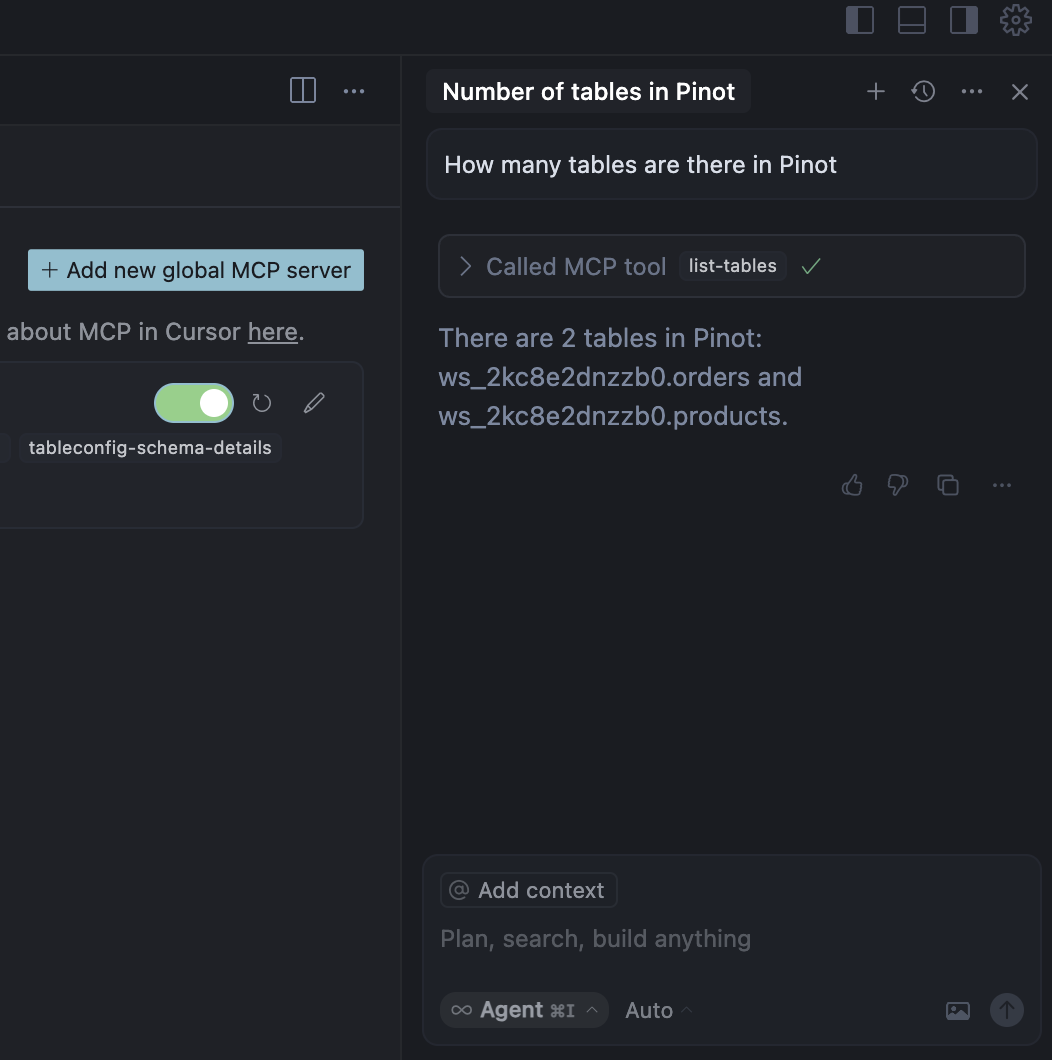Screen dimensions: 1052x1060
Task: Refresh the MCP server
Action: point(262,403)
